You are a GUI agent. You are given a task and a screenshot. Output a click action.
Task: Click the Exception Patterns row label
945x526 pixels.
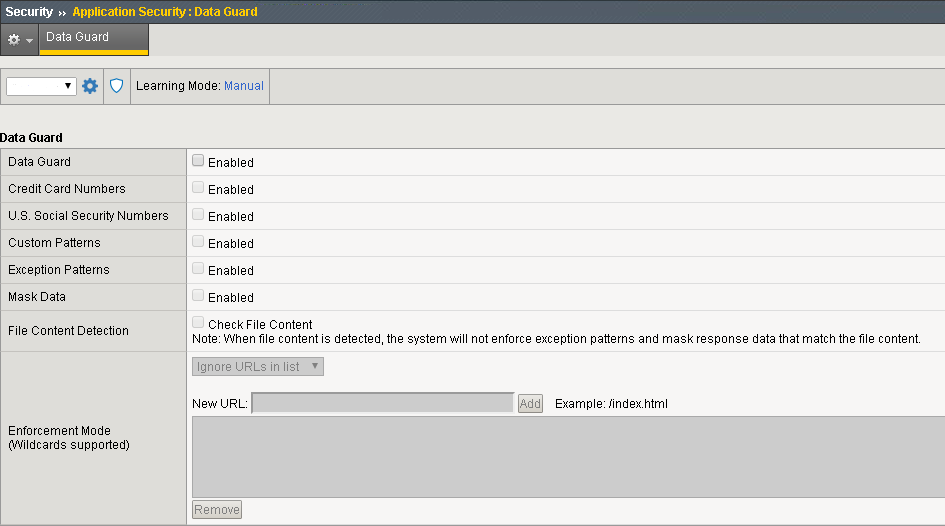tap(58, 270)
